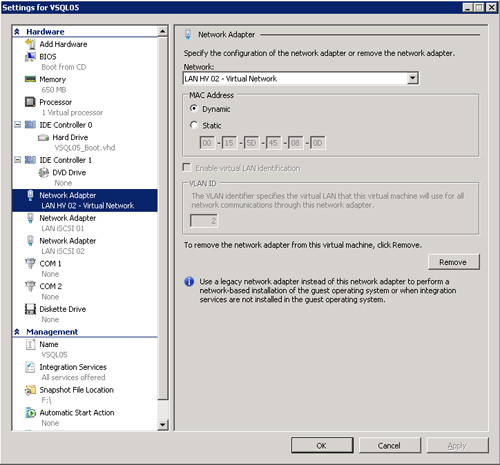
Task: Click the Network Adapter header icon
Action: 188,34
